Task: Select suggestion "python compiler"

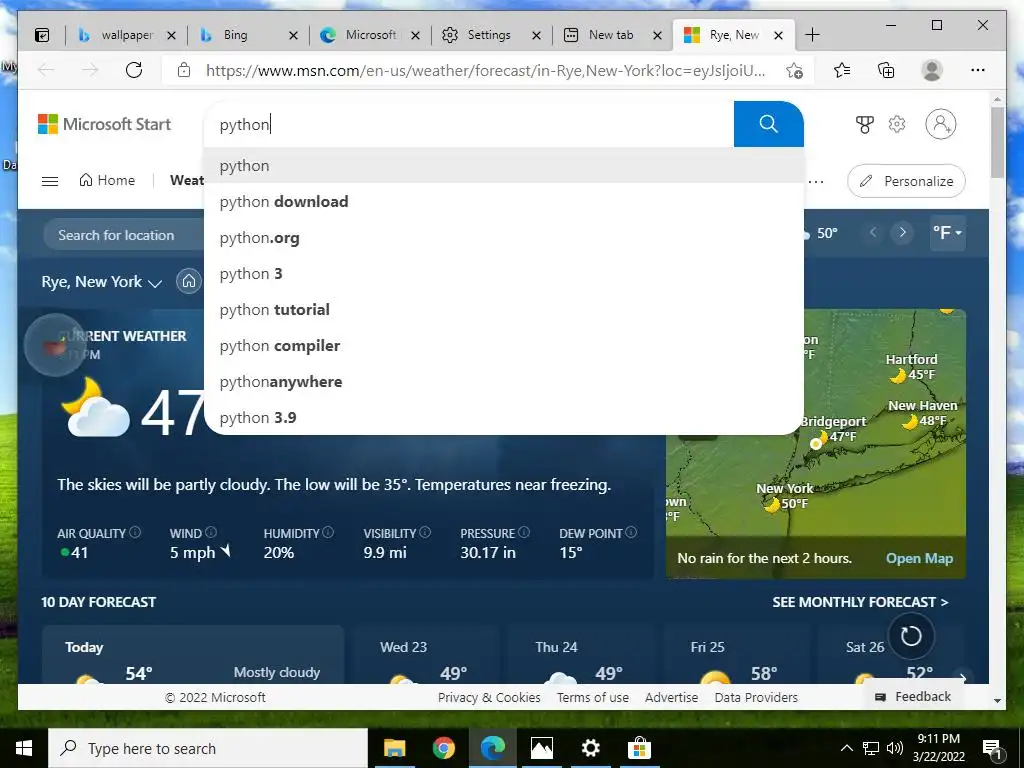Action: 504,345
